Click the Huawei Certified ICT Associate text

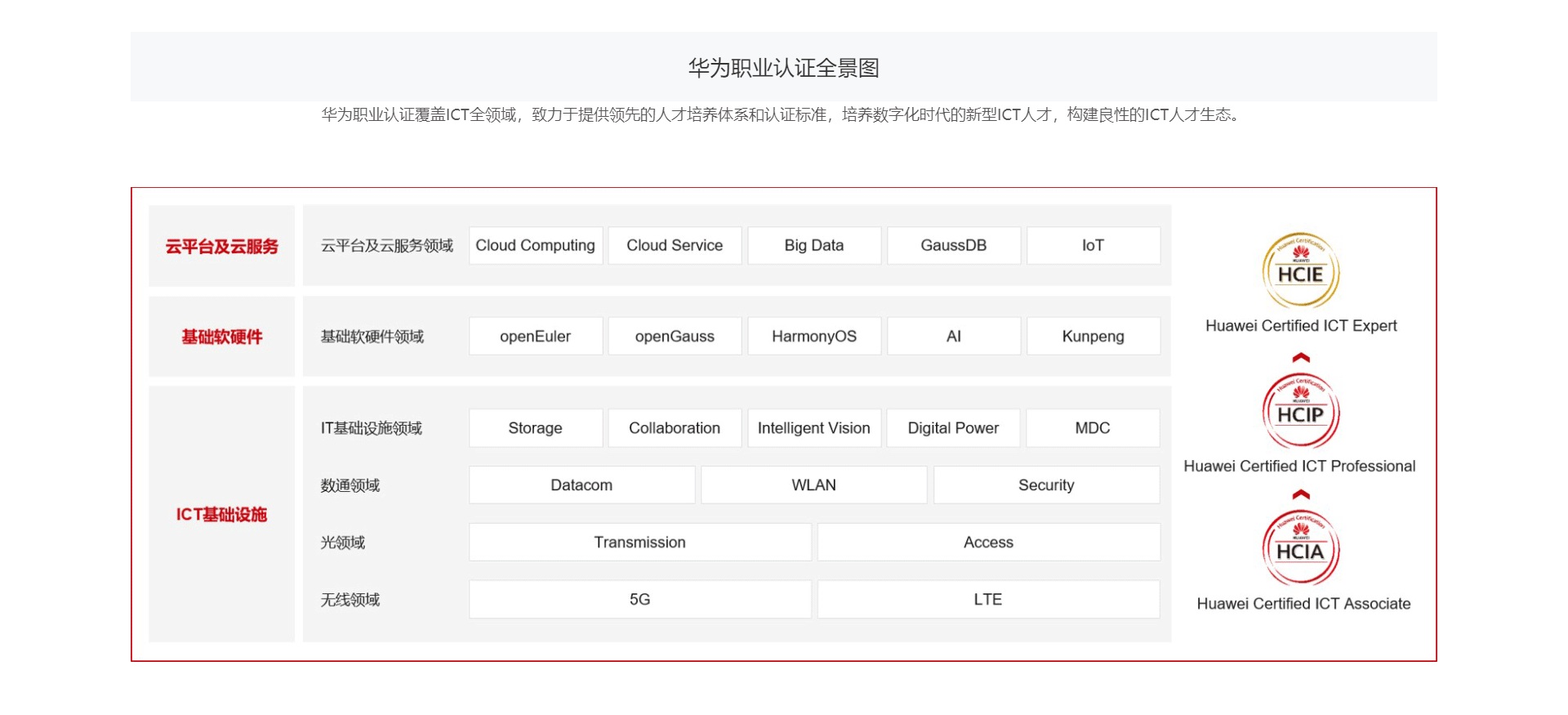point(1304,603)
